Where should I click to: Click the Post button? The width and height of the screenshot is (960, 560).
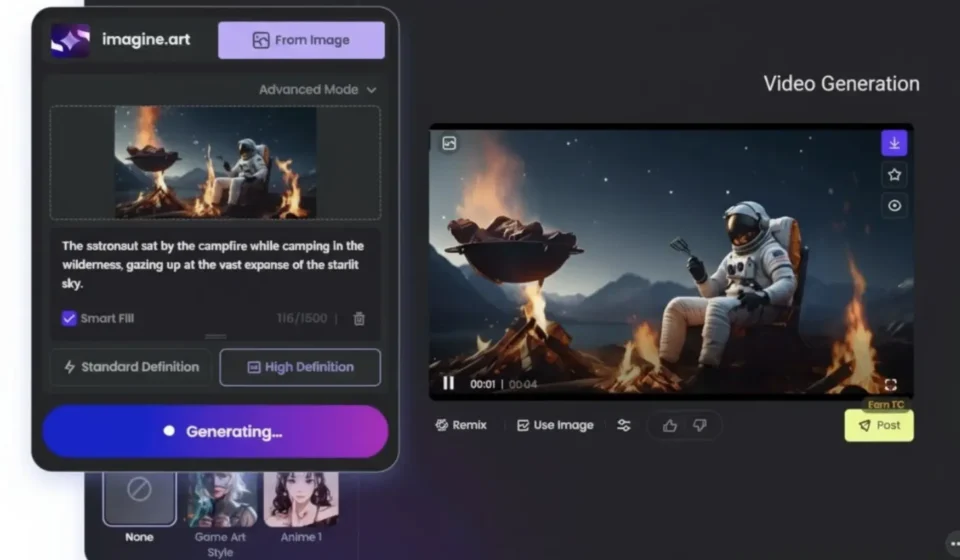point(879,425)
